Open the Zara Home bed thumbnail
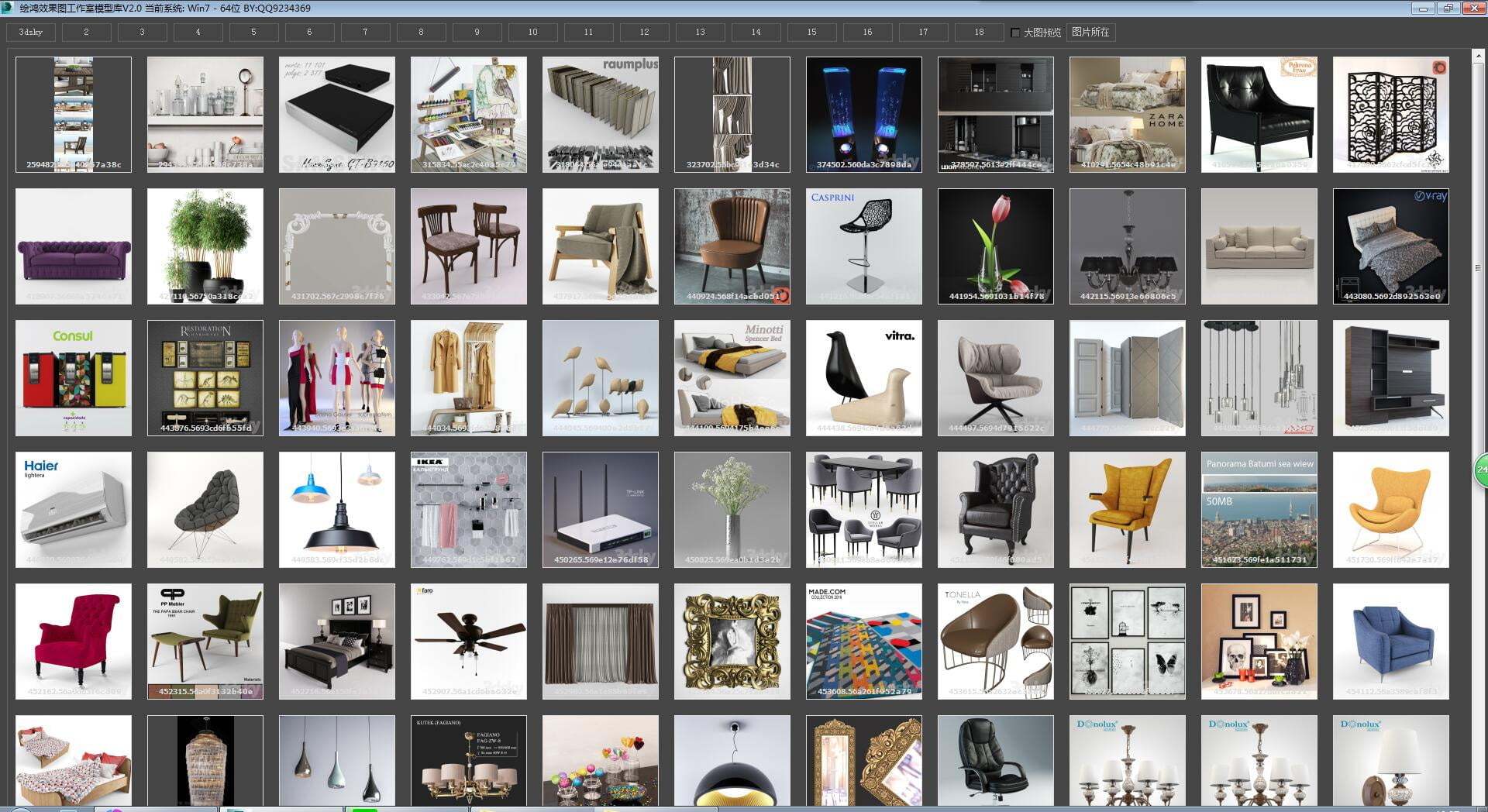1488x812 pixels. [1128, 115]
